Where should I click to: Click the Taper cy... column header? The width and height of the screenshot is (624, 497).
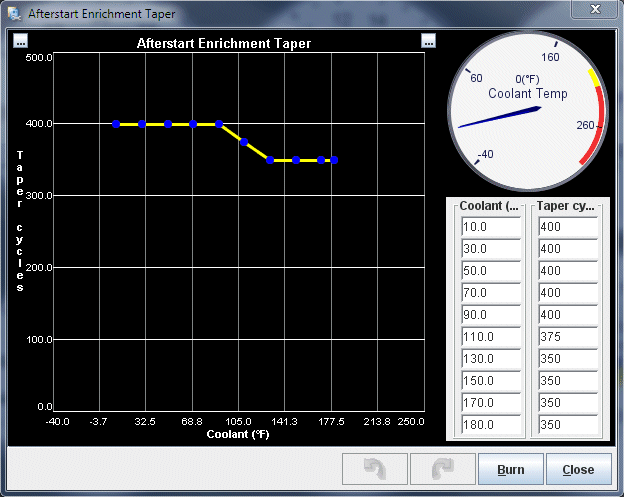566,206
